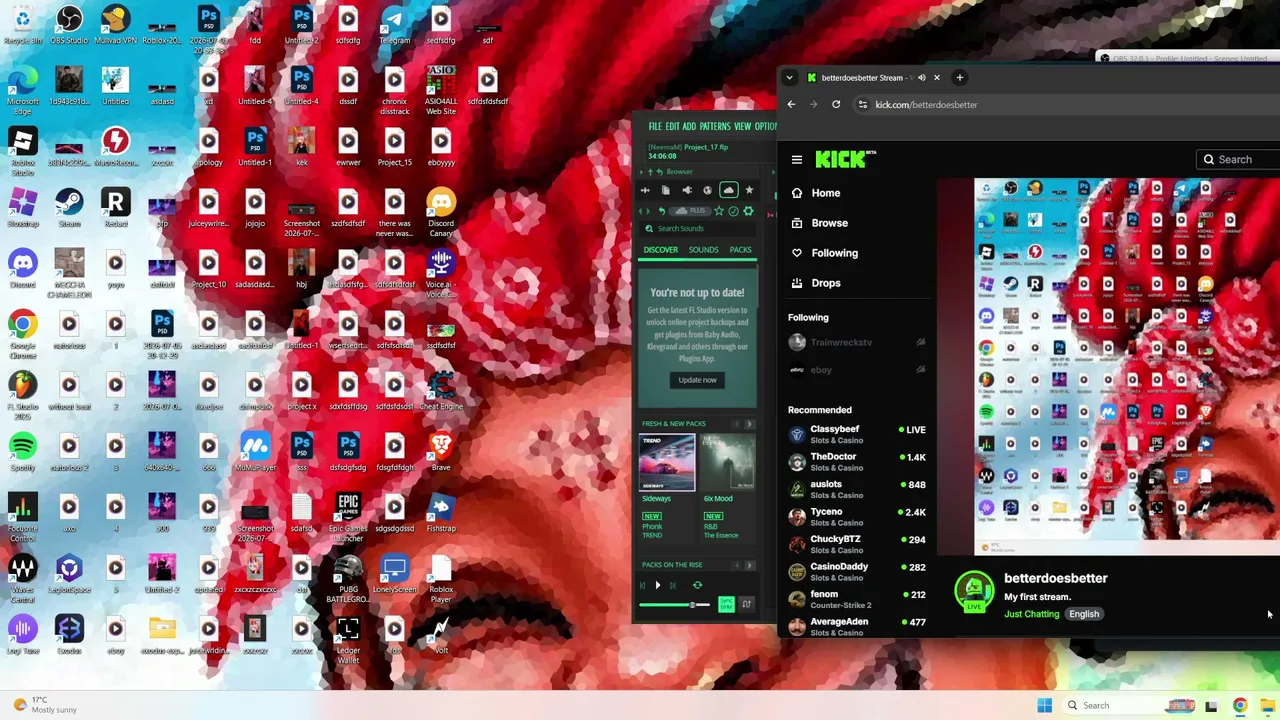Select the audio waveform browser tab icon
This screenshot has height=720, width=1280.
[645, 190]
